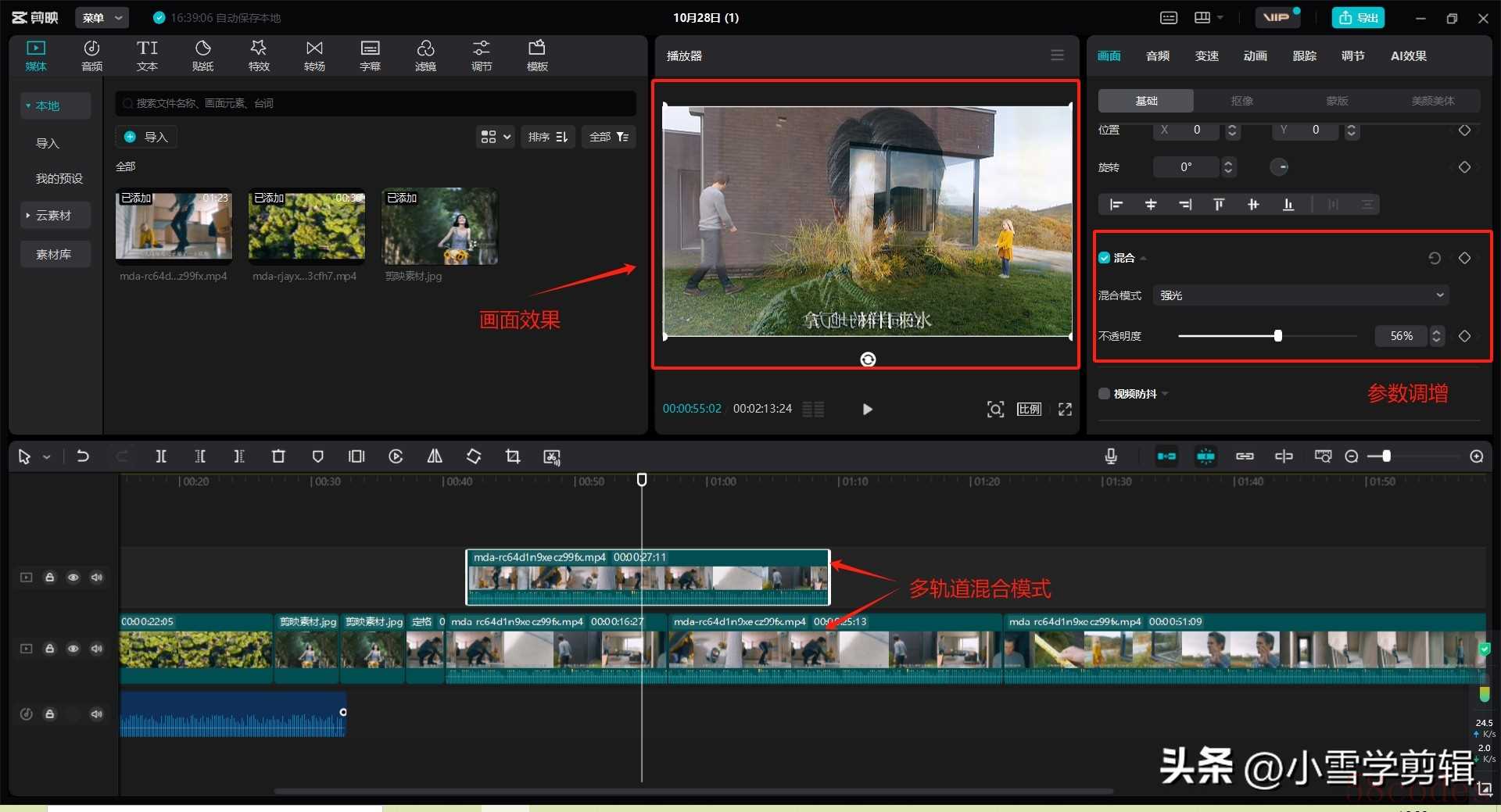Click the 导入 import button
1501x812 pixels.
(147, 137)
